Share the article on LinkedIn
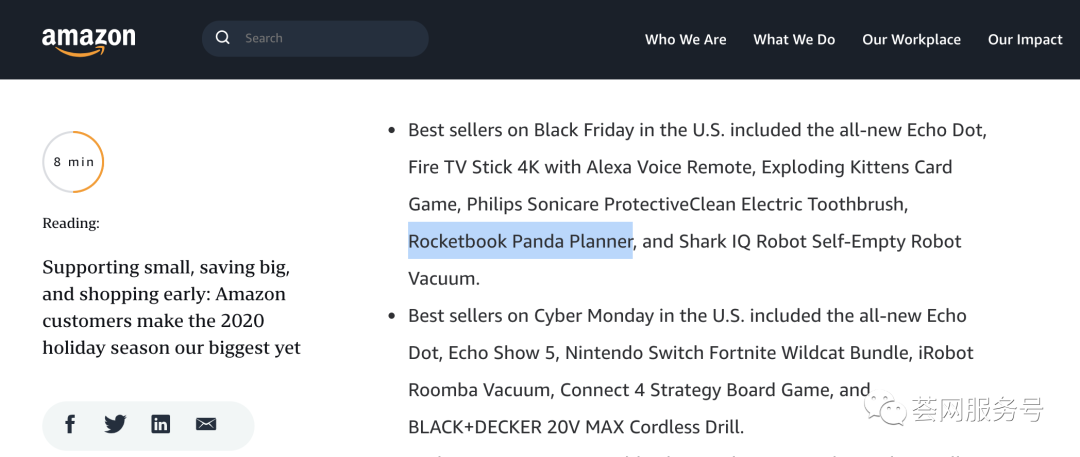The width and height of the screenshot is (1080, 457). point(160,424)
